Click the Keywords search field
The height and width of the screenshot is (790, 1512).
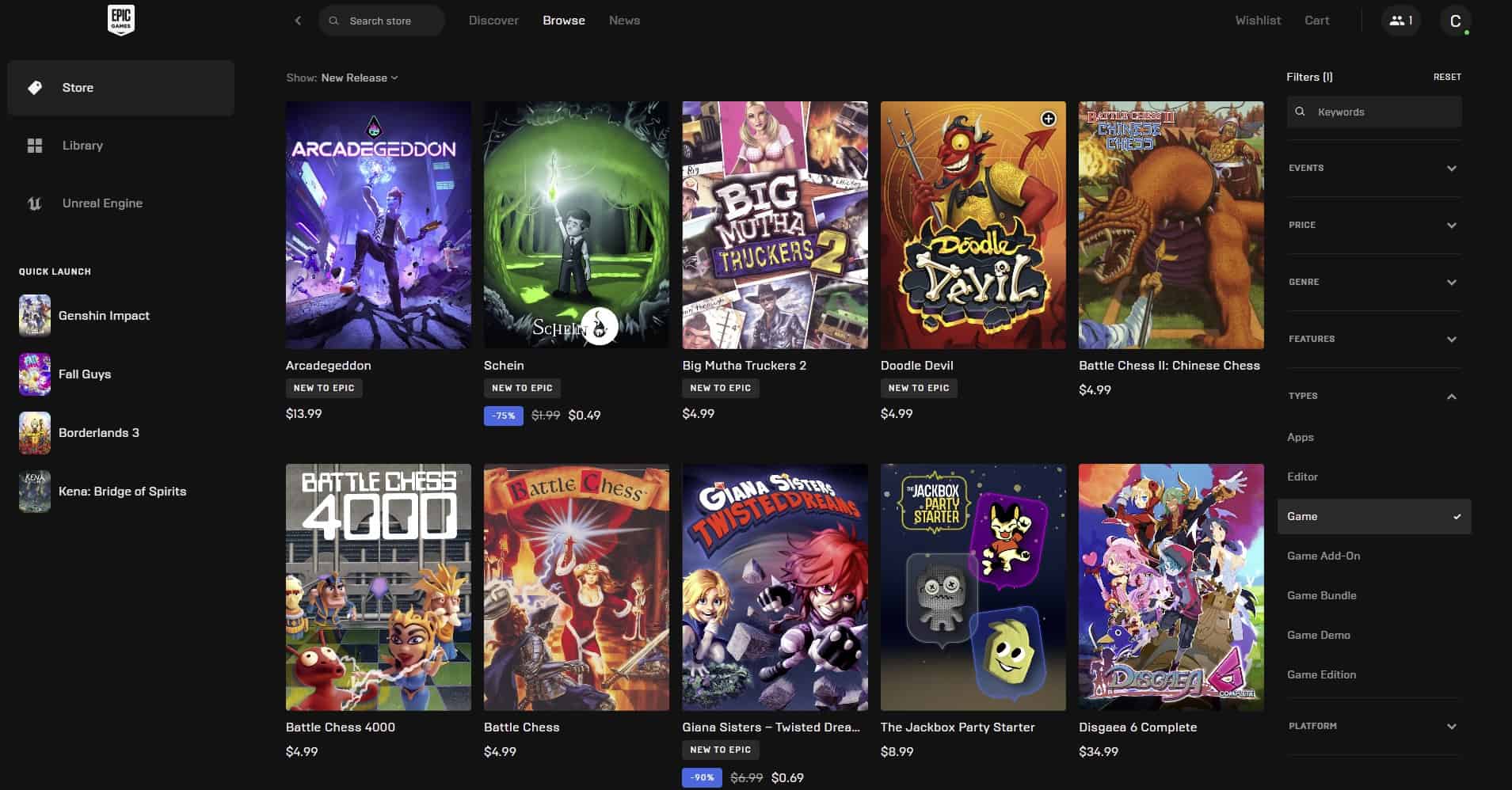[x=1375, y=112]
